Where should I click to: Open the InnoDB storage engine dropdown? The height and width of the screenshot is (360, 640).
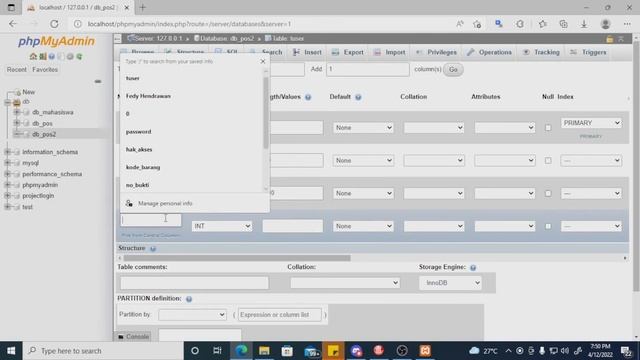(x=450, y=283)
